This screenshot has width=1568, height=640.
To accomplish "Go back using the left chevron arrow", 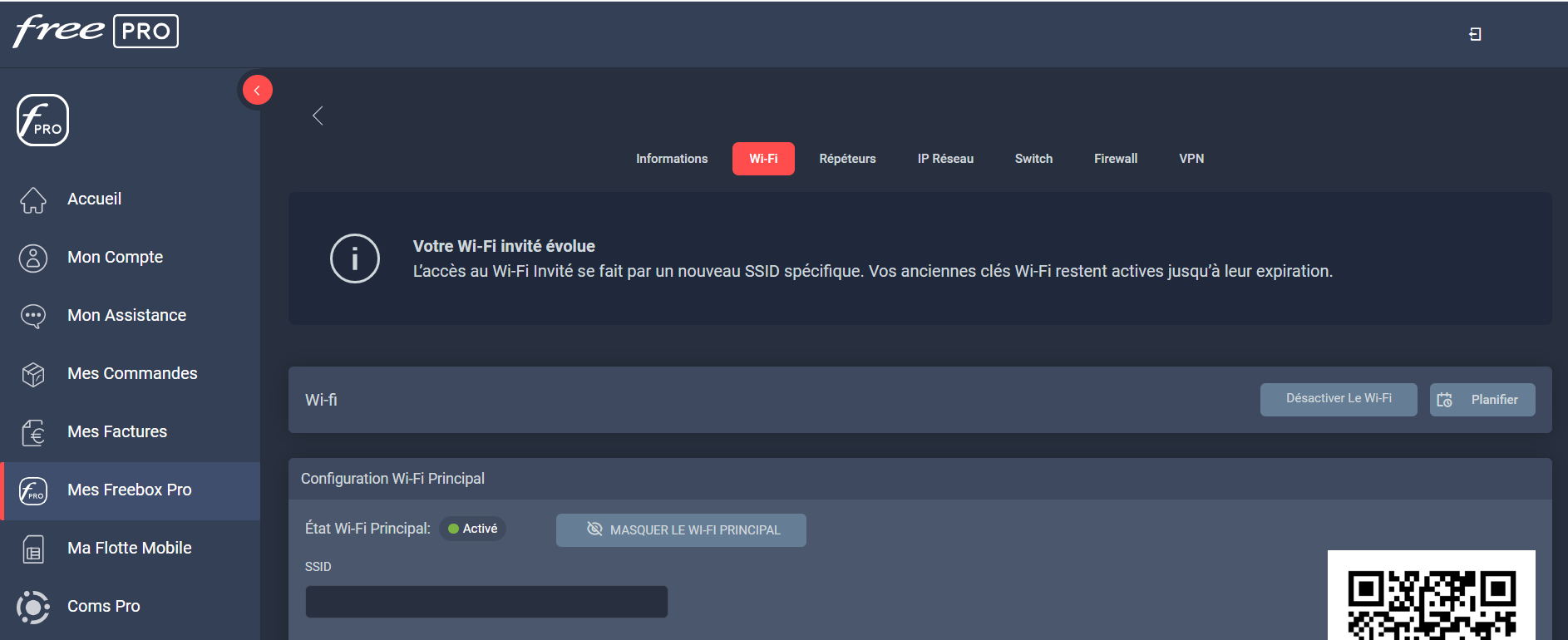I will [x=318, y=116].
